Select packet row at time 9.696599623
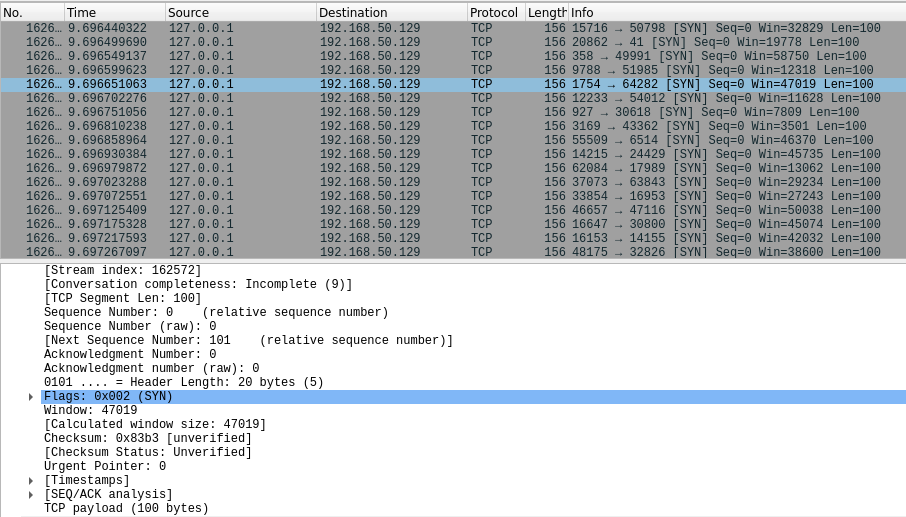The height and width of the screenshot is (517, 906). (x=453, y=70)
